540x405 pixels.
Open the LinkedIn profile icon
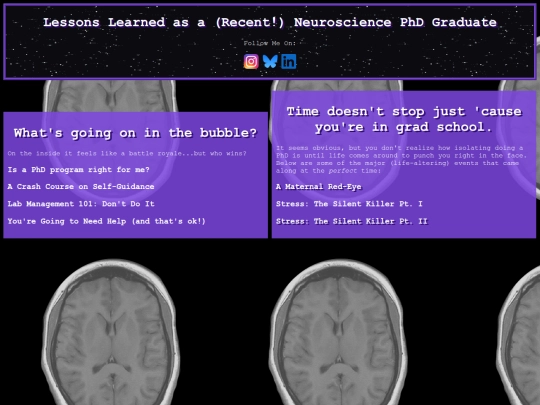(289, 62)
